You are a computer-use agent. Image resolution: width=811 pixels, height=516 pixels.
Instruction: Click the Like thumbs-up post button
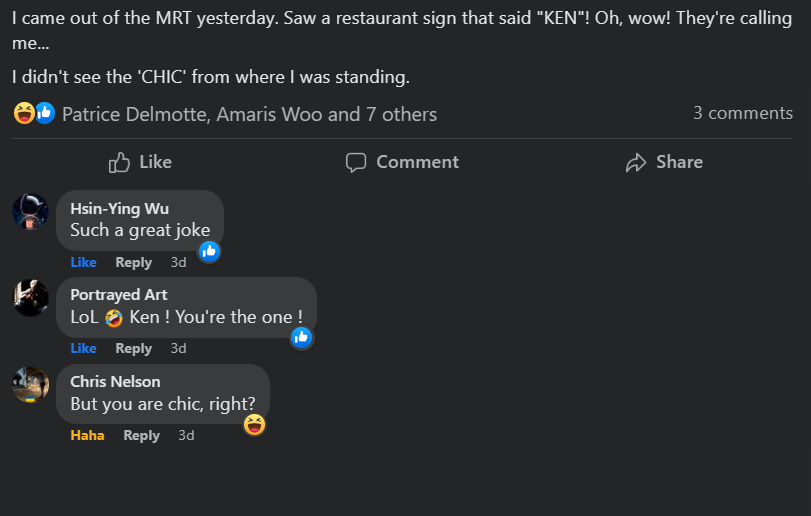140,162
